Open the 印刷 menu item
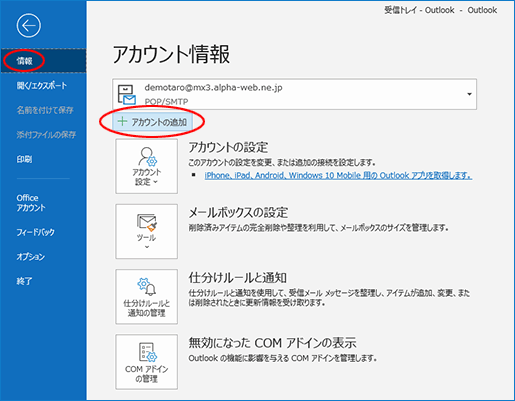This screenshot has height=401, width=515. (x=24, y=159)
